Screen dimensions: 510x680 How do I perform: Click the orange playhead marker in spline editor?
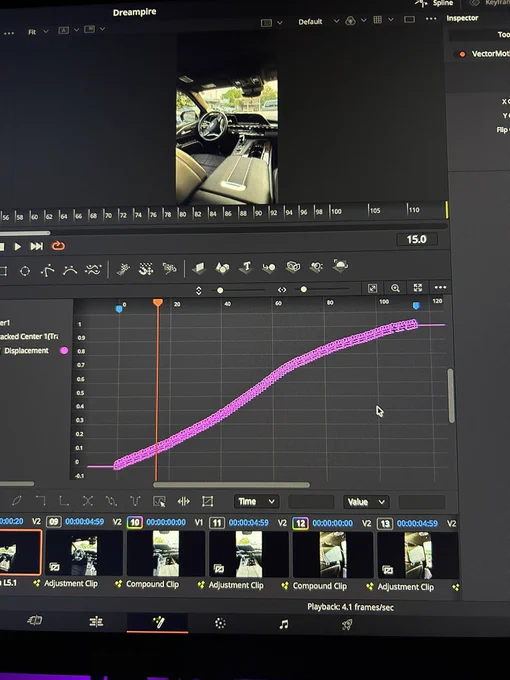pyautogui.click(x=158, y=302)
